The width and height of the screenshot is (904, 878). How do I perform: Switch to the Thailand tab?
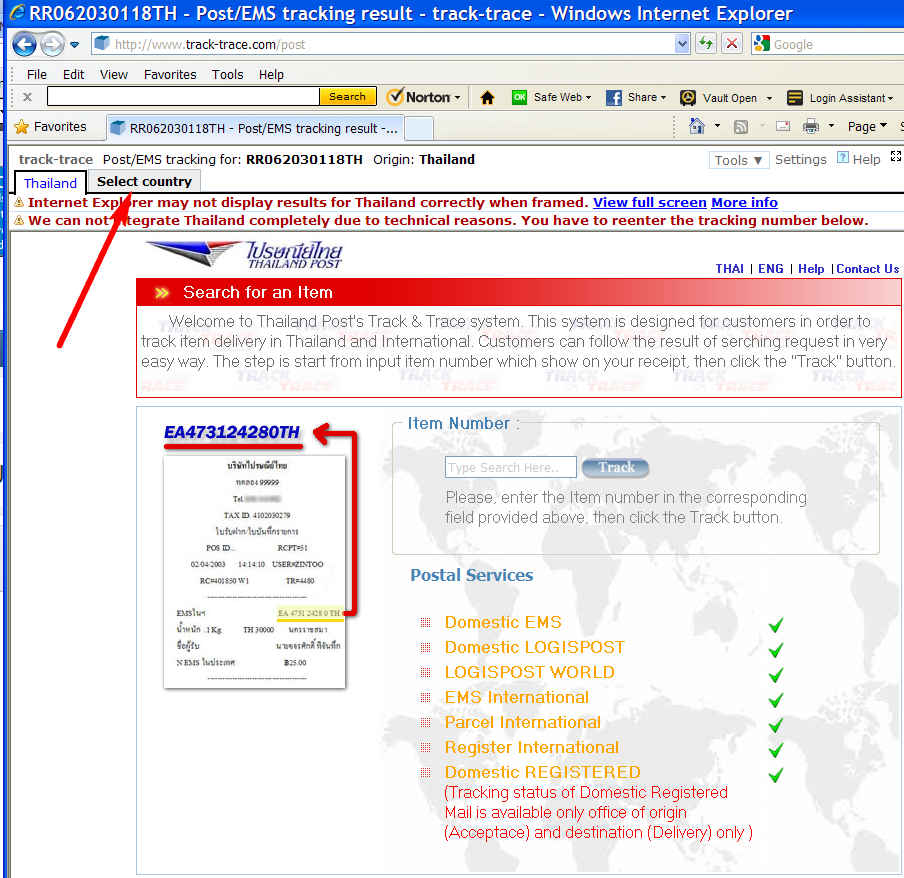(50, 183)
